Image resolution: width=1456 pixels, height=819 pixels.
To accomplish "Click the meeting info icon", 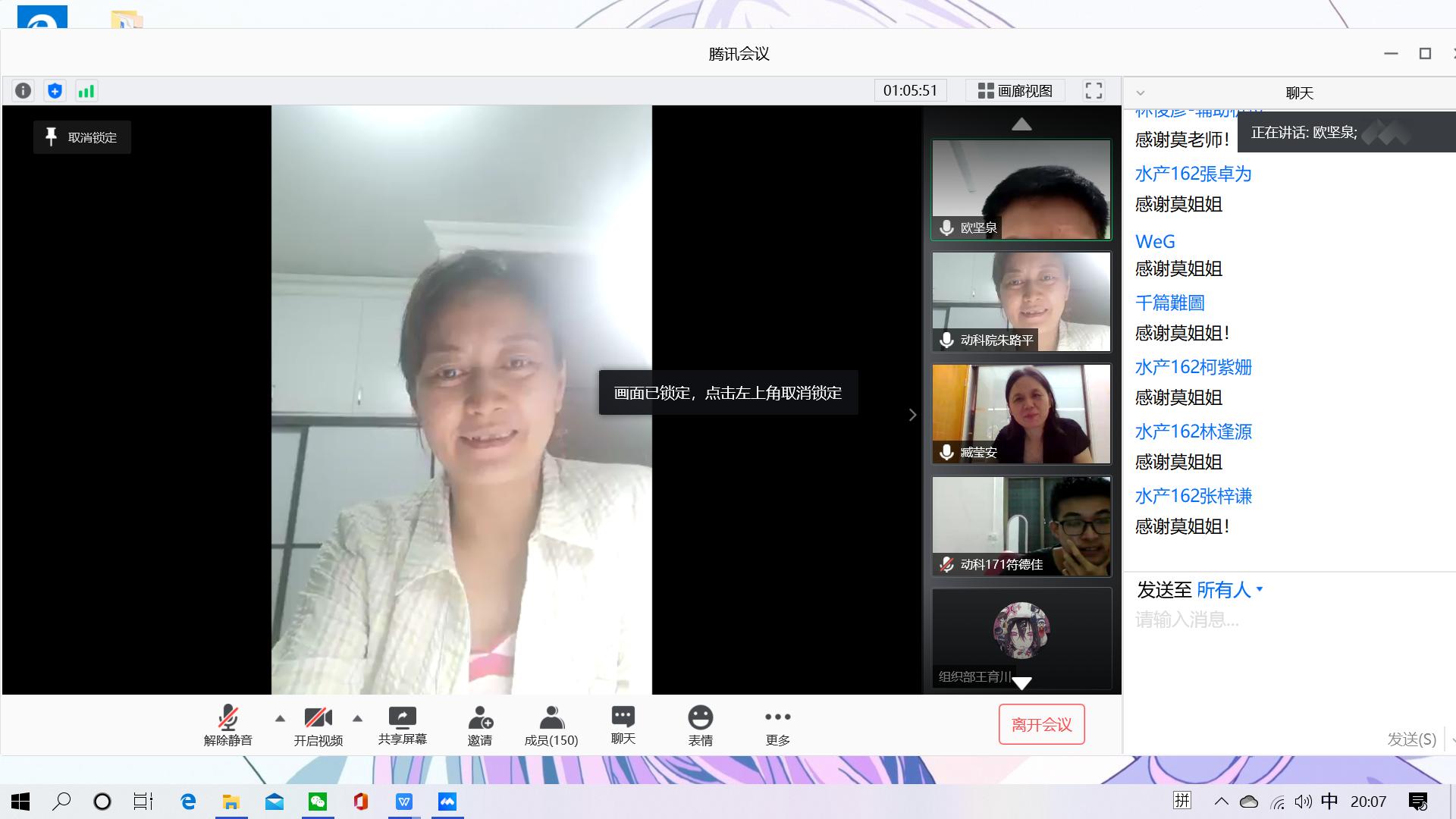I will [x=24, y=91].
